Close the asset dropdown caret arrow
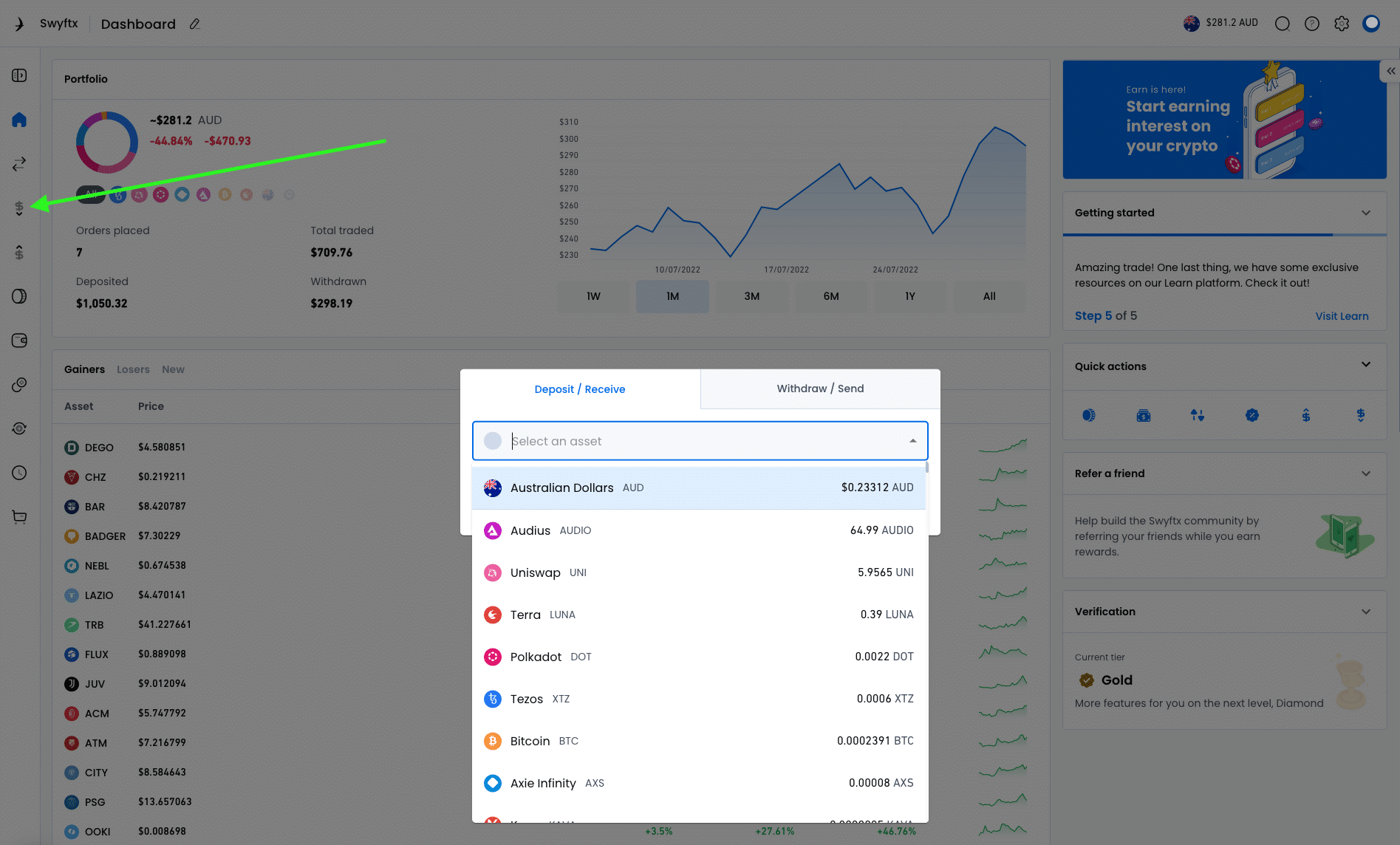The image size is (1400, 845). pyautogui.click(x=913, y=441)
